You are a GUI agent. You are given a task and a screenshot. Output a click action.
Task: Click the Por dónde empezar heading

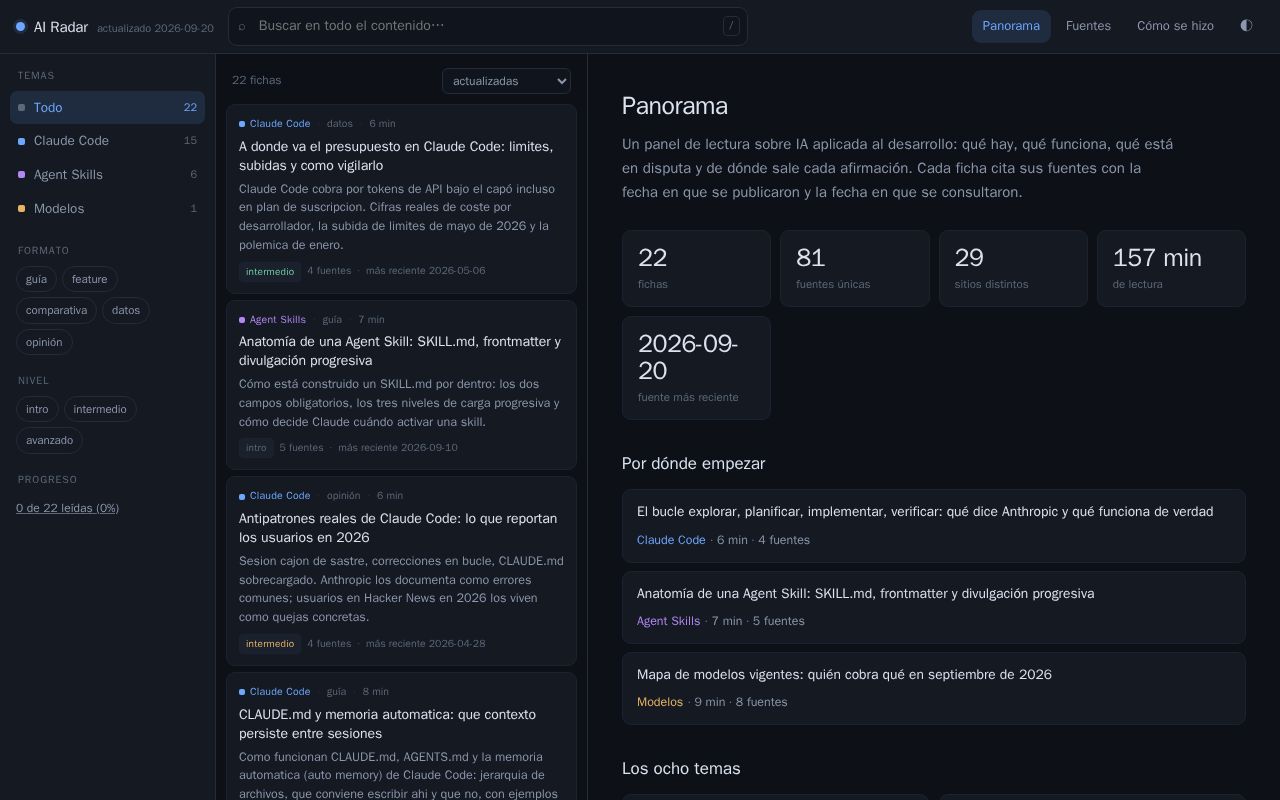pos(693,463)
